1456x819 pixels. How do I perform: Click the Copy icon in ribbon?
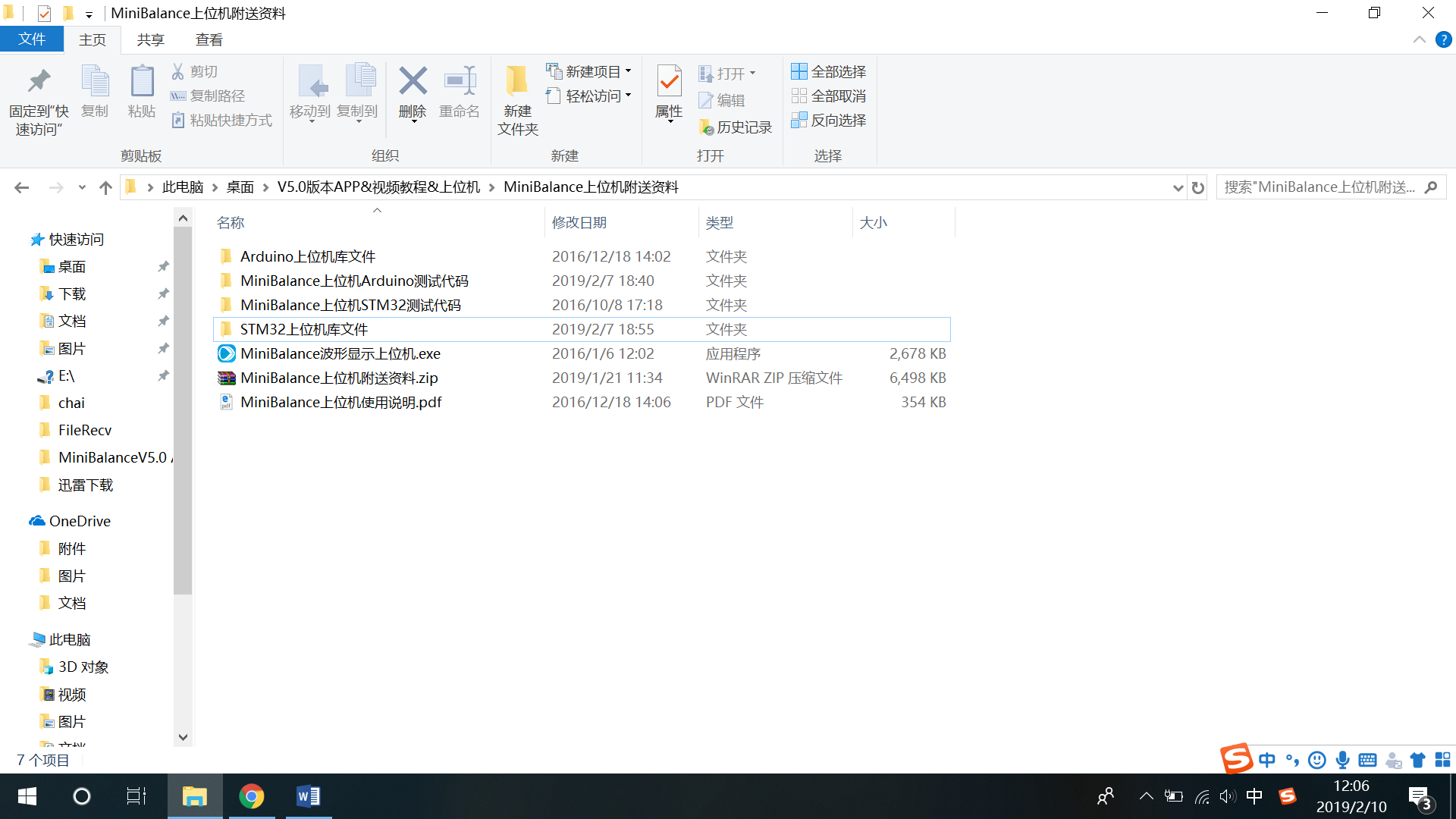(95, 82)
